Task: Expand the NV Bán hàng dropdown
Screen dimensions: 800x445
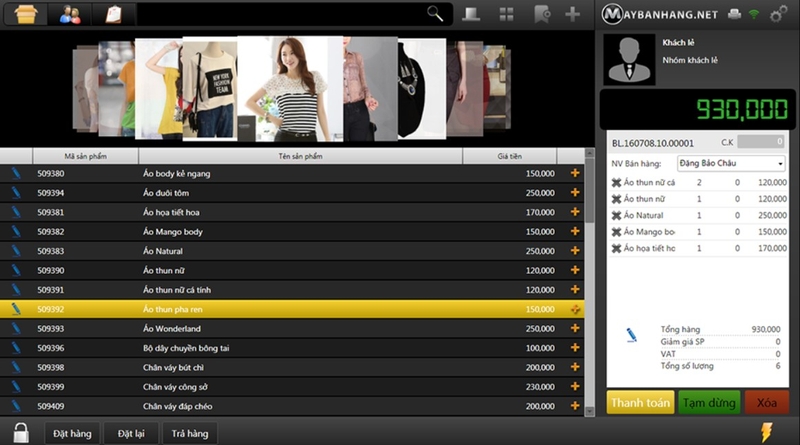Action: pyautogui.click(x=780, y=163)
